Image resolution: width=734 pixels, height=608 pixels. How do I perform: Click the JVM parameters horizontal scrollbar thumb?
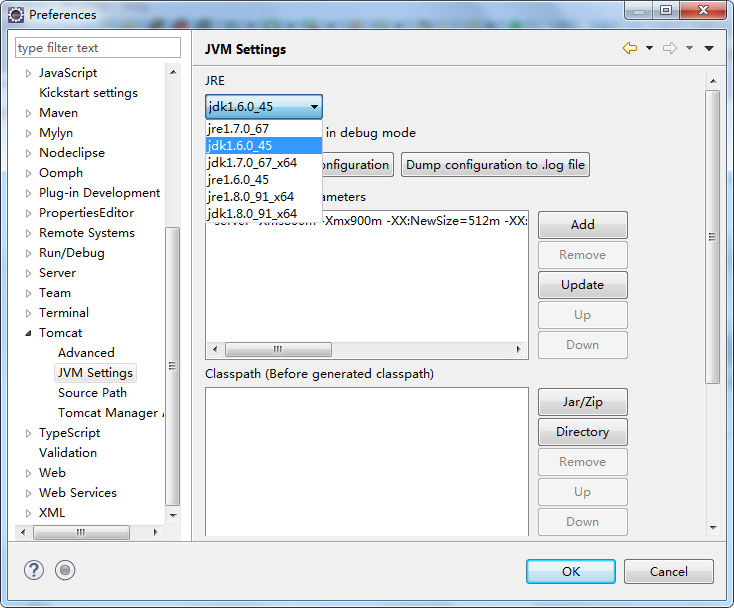pos(278,349)
